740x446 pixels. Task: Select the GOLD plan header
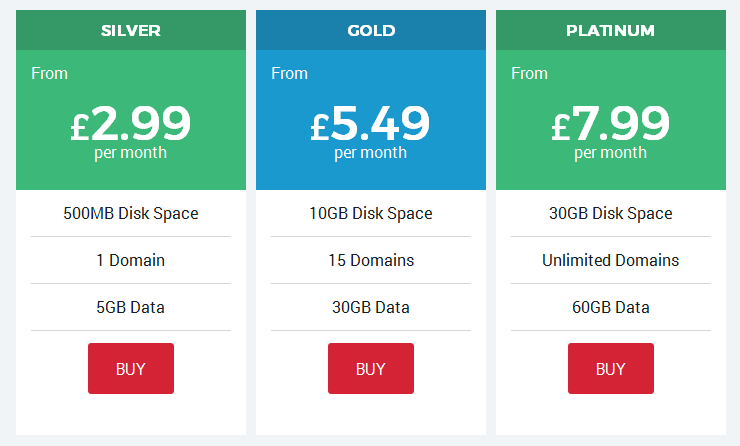click(371, 30)
